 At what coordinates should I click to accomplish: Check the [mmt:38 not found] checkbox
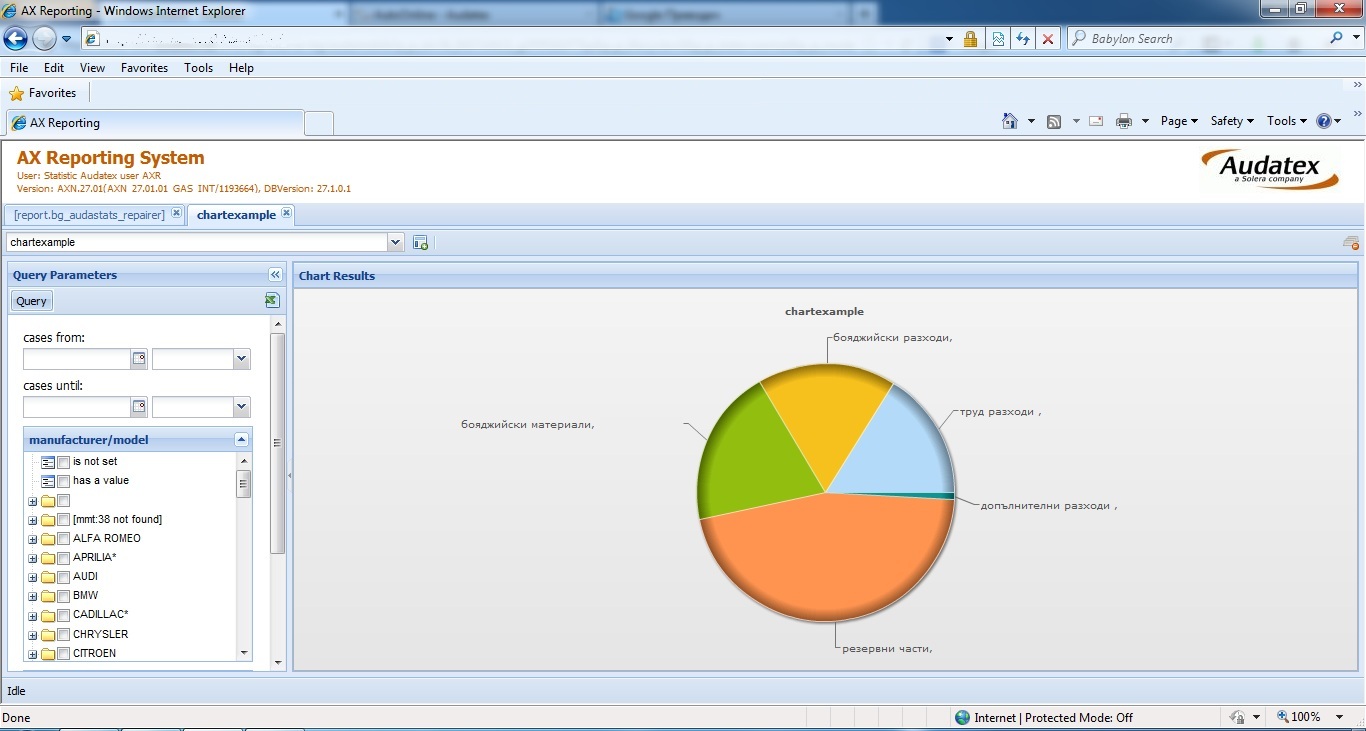pos(64,520)
